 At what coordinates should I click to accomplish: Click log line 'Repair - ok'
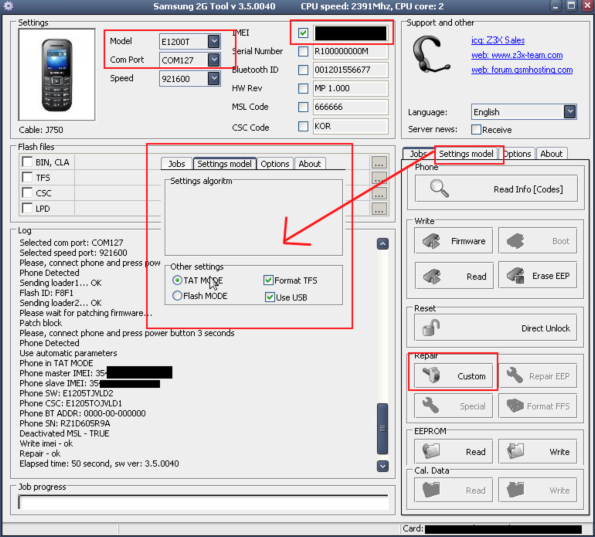(x=40, y=454)
